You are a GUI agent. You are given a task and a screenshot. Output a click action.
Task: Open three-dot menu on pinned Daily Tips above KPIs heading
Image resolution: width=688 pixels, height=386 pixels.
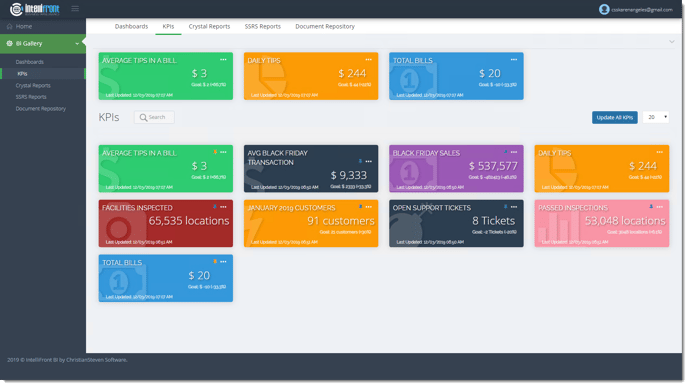point(369,60)
